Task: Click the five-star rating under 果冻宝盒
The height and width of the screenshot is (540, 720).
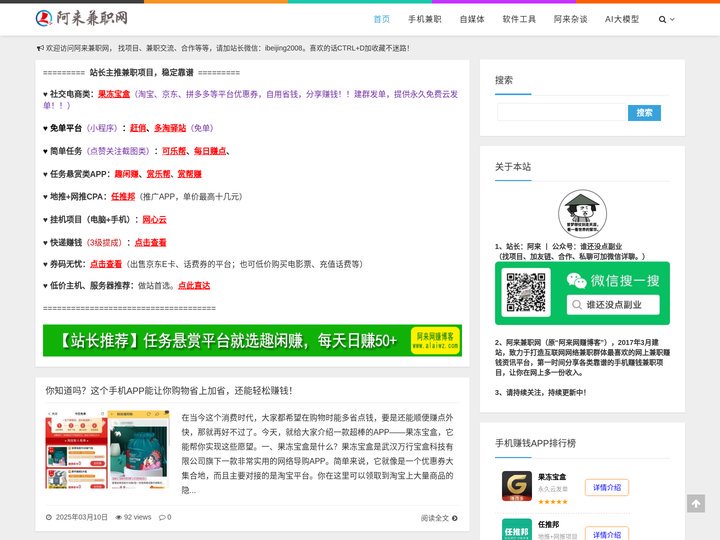Action: 553,501
